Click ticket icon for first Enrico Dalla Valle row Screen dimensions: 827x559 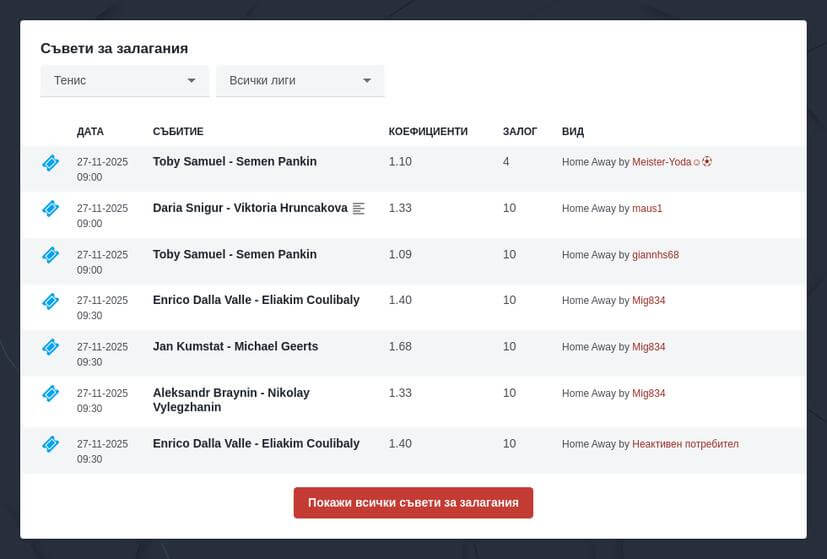50,301
